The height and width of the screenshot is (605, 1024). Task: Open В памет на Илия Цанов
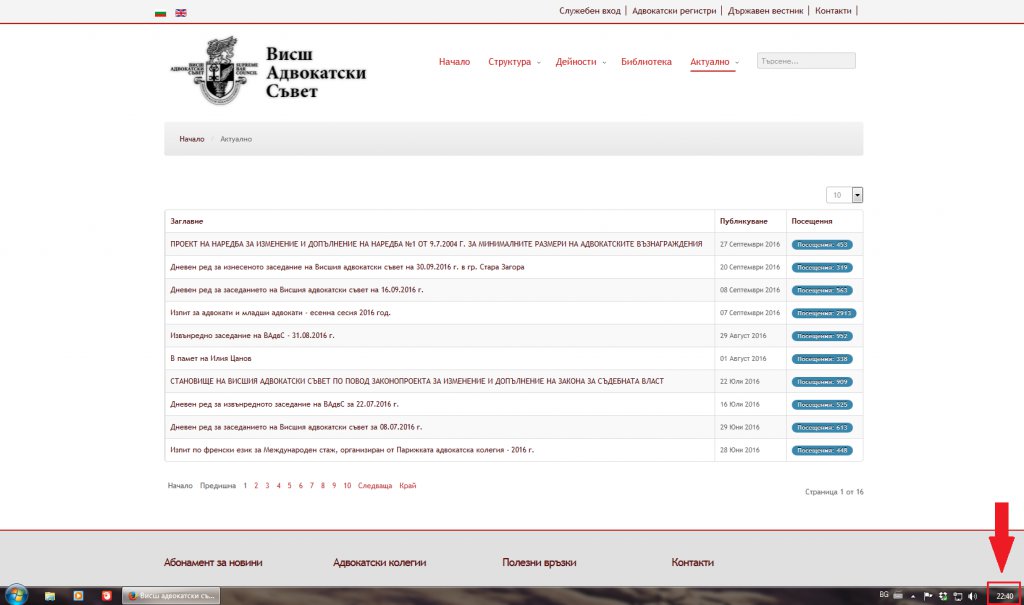click(210, 359)
